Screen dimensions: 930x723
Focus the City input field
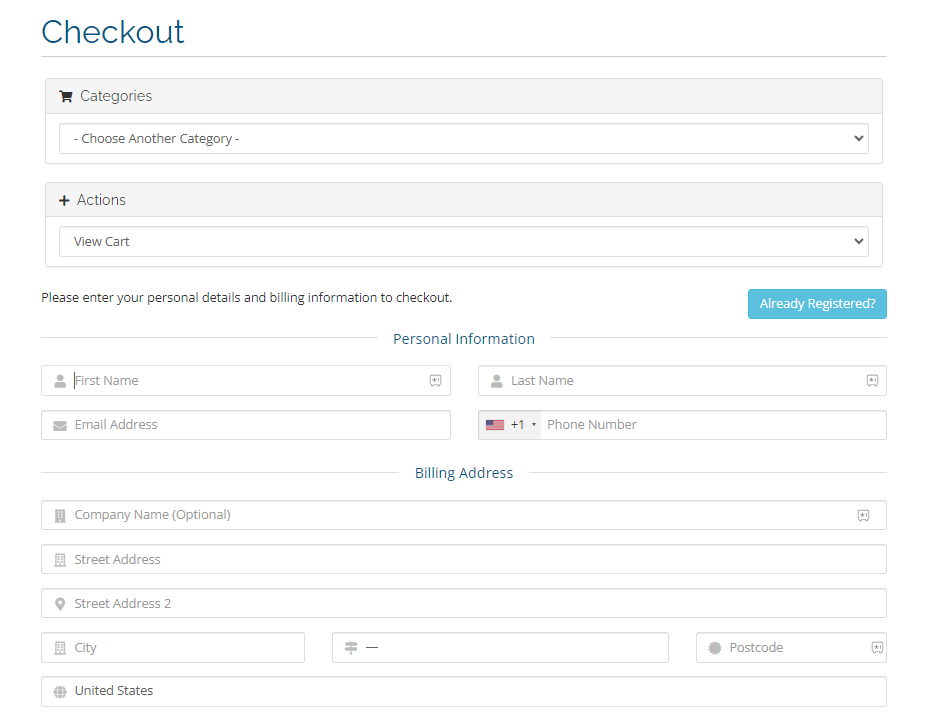pos(173,648)
